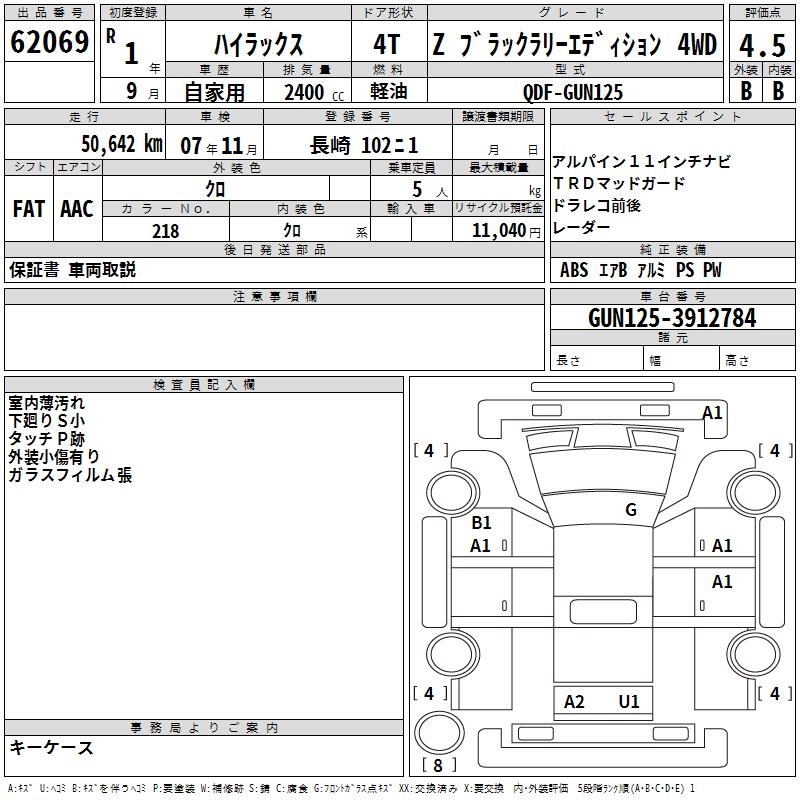This screenshot has width=800, height=800.
Task: Click mileage value 50,642 km
Action: coord(122,144)
